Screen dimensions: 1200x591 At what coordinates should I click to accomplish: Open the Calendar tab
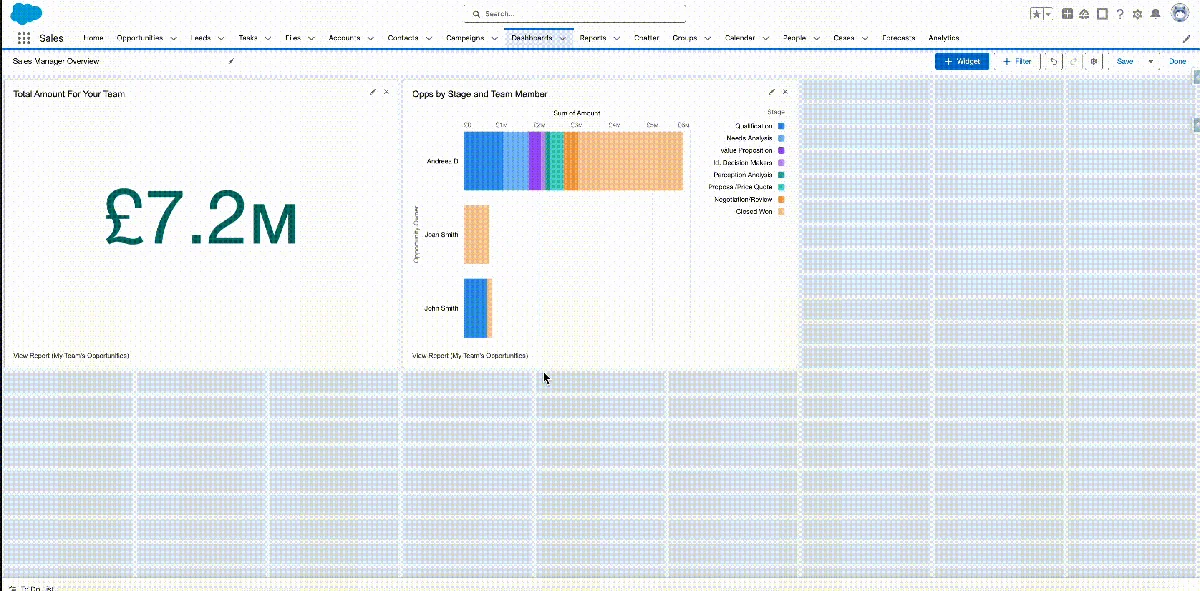(x=740, y=38)
